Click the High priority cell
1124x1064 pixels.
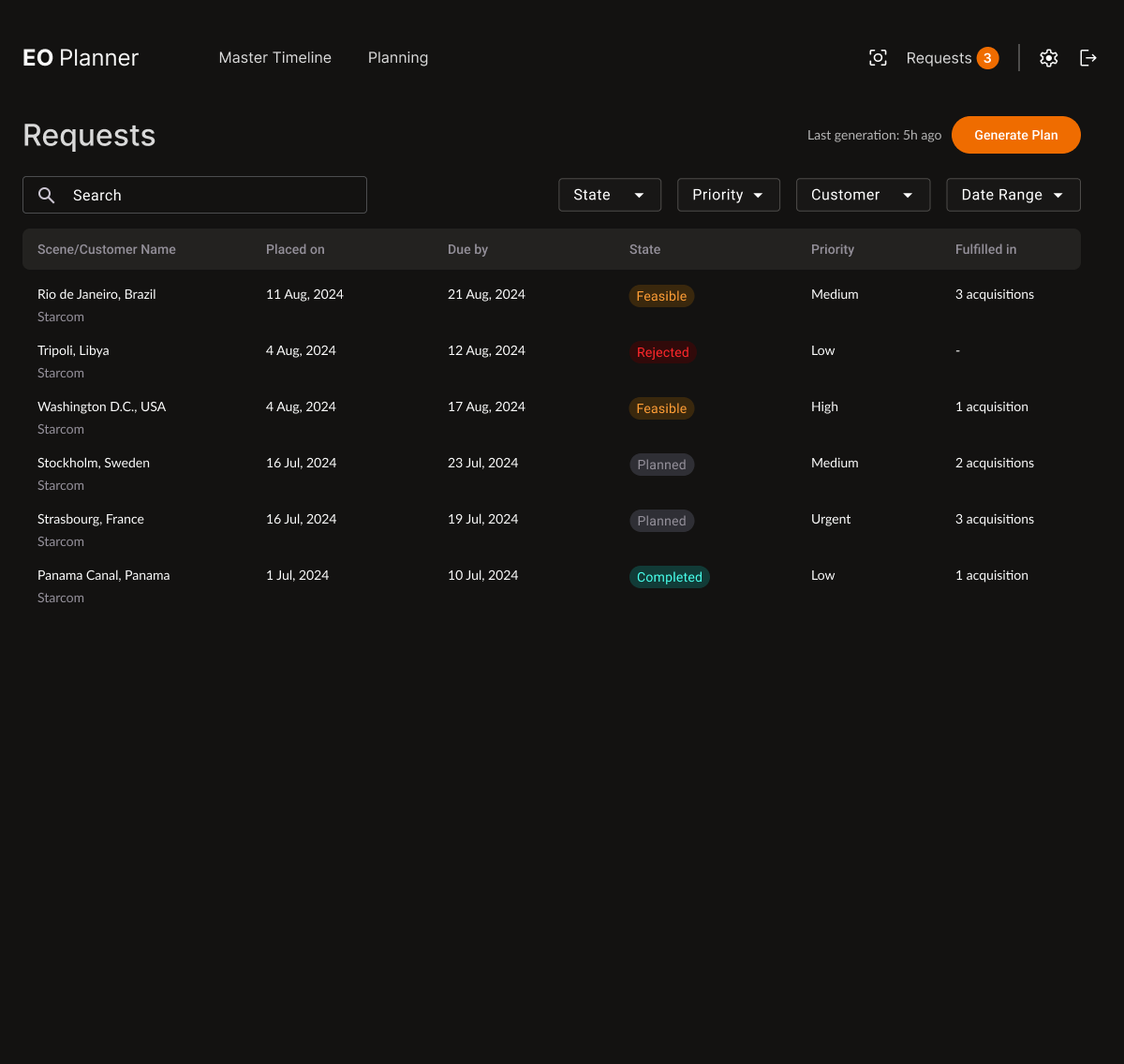(824, 406)
